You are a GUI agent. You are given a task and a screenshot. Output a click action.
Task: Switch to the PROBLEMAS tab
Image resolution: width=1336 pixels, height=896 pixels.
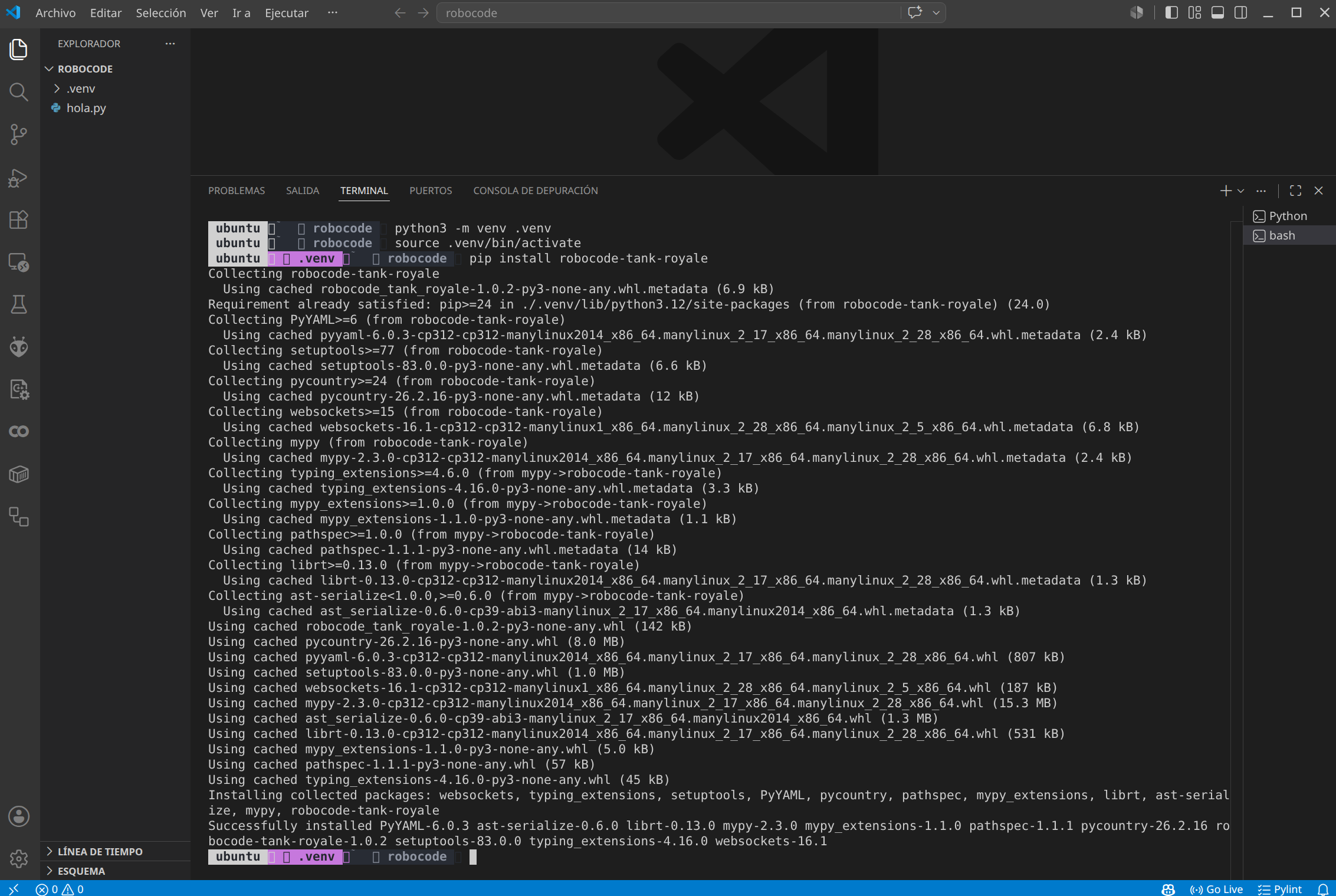click(x=237, y=191)
